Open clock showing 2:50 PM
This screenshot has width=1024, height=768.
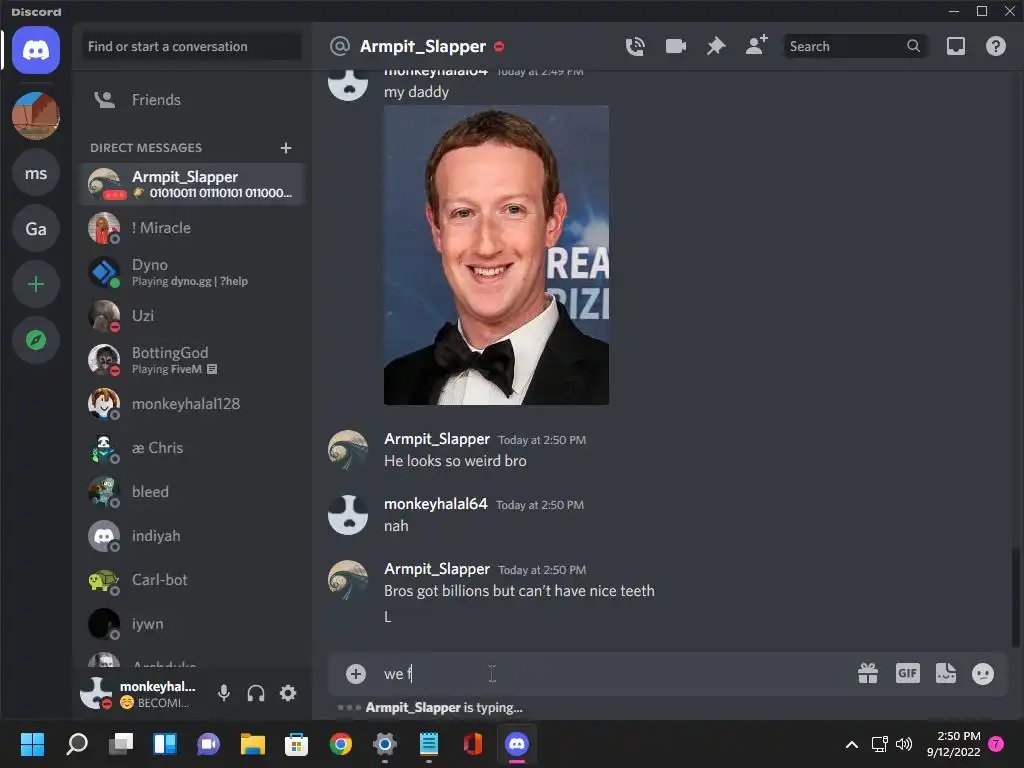[953, 744]
